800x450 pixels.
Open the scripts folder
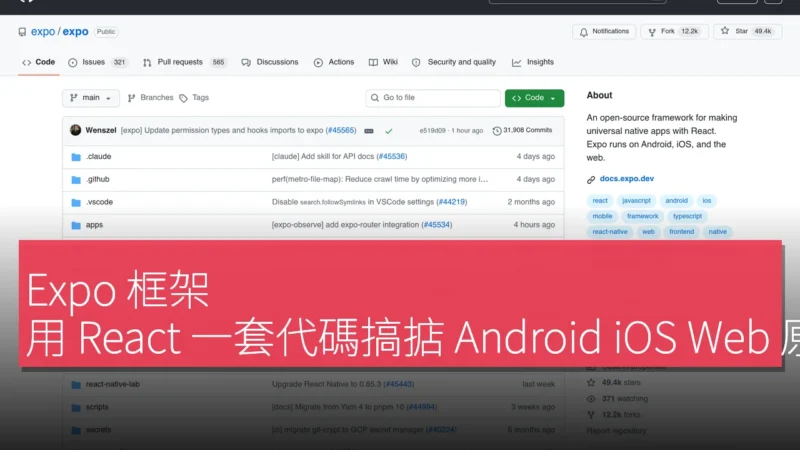97,407
